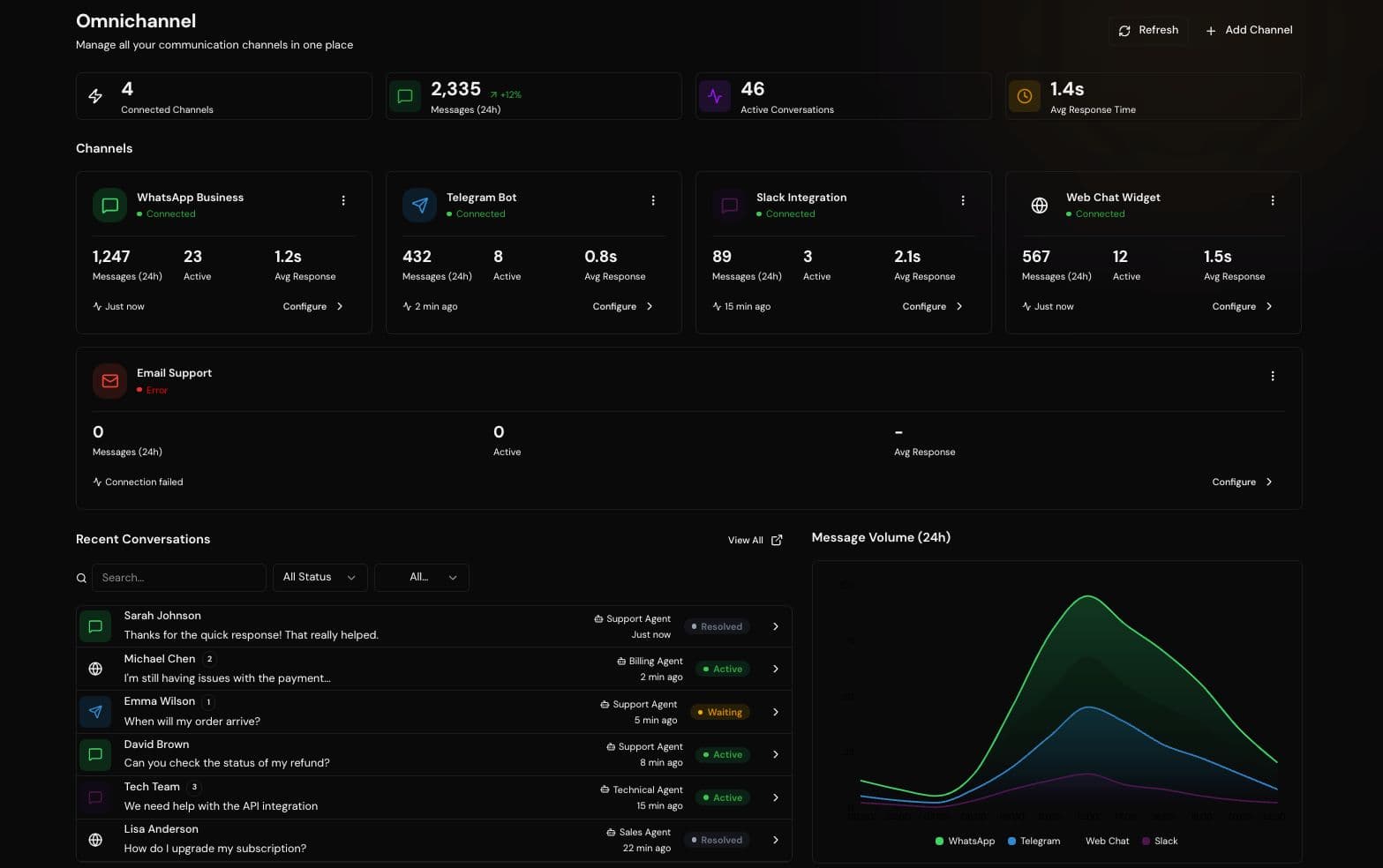Open View All recent conversations
Image resolution: width=1383 pixels, height=868 pixels.
(754, 539)
